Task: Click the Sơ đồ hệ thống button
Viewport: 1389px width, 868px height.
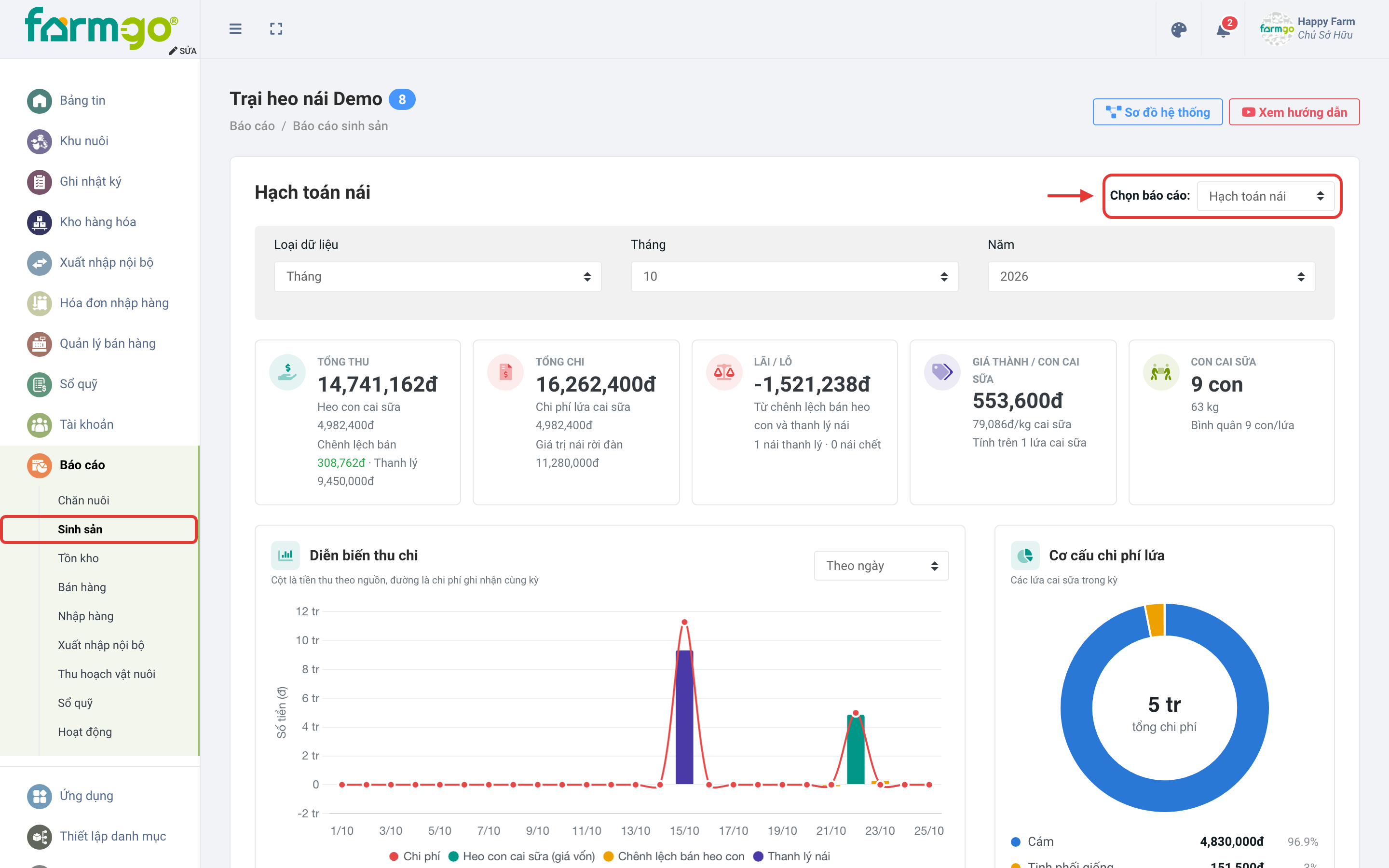Action: coord(1157,112)
